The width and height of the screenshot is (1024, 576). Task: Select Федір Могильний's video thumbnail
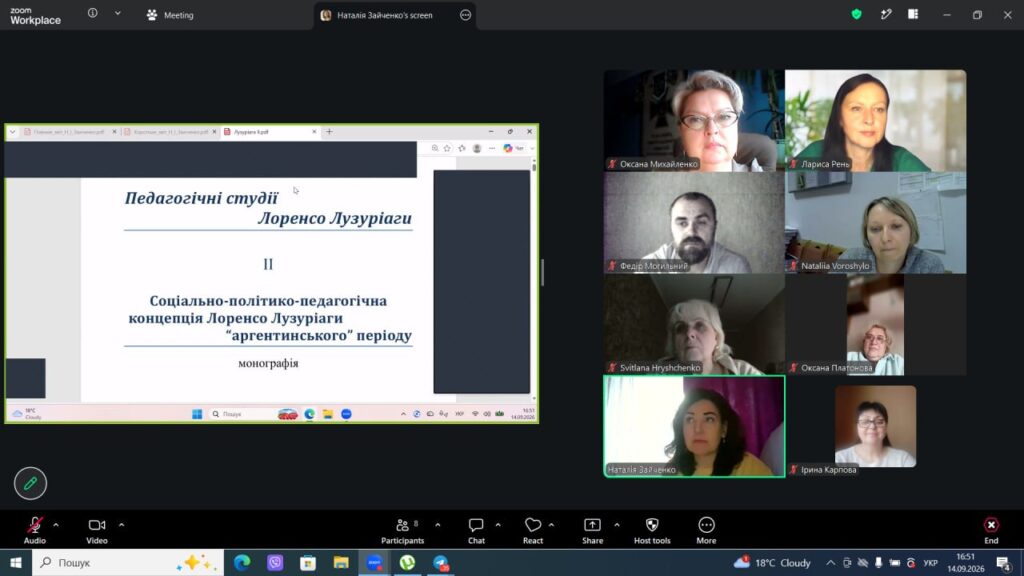click(694, 223)
